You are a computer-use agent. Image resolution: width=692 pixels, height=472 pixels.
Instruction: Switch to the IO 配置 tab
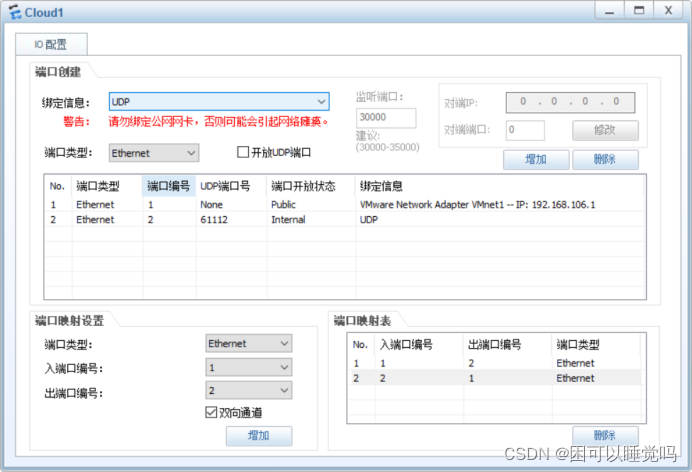point(51,44)
